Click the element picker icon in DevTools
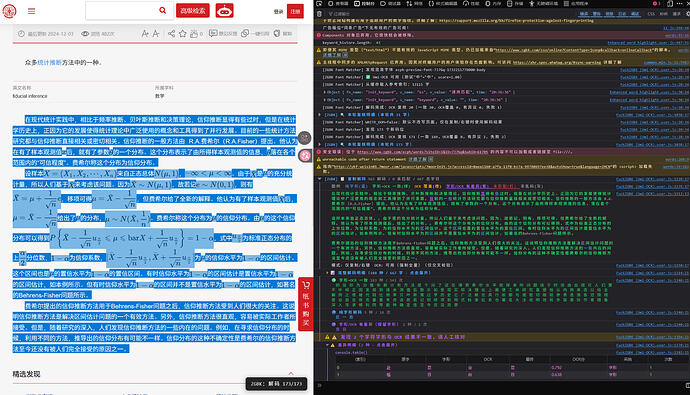The image size is (690, 395). (319, 4)
